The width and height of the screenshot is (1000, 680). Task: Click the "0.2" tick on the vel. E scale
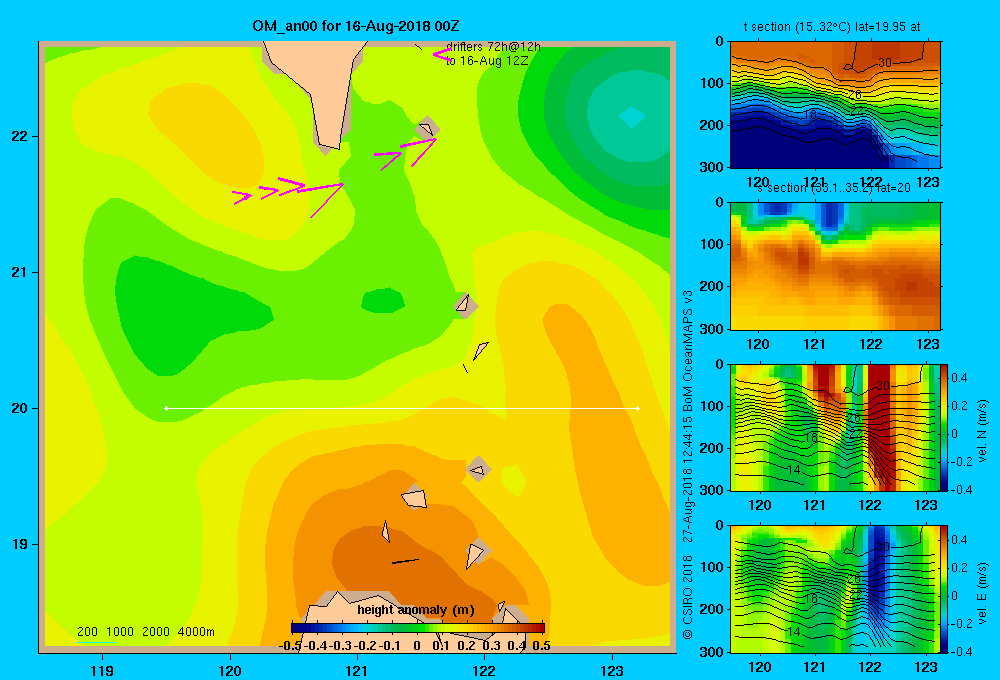click(x=959, y=568)
